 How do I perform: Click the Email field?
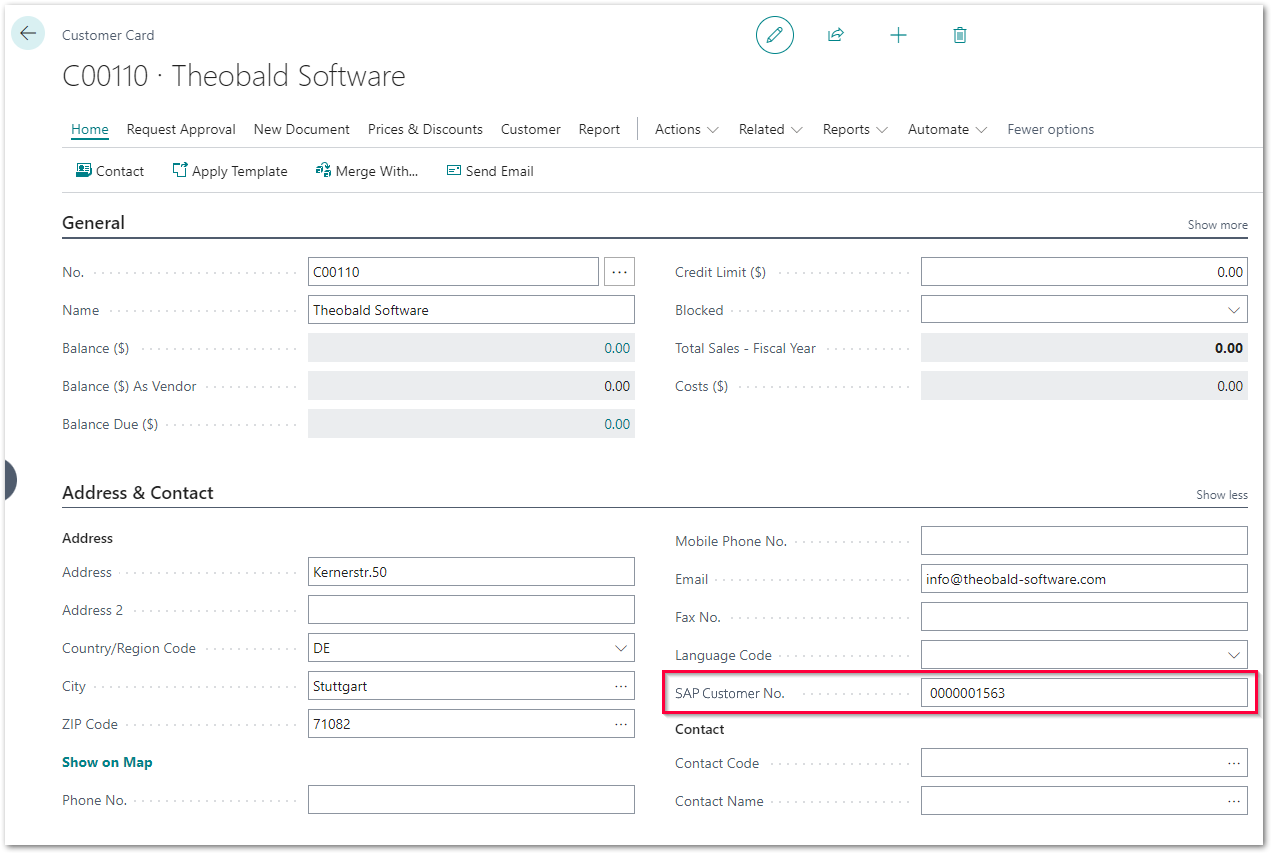click(1084, 579)
